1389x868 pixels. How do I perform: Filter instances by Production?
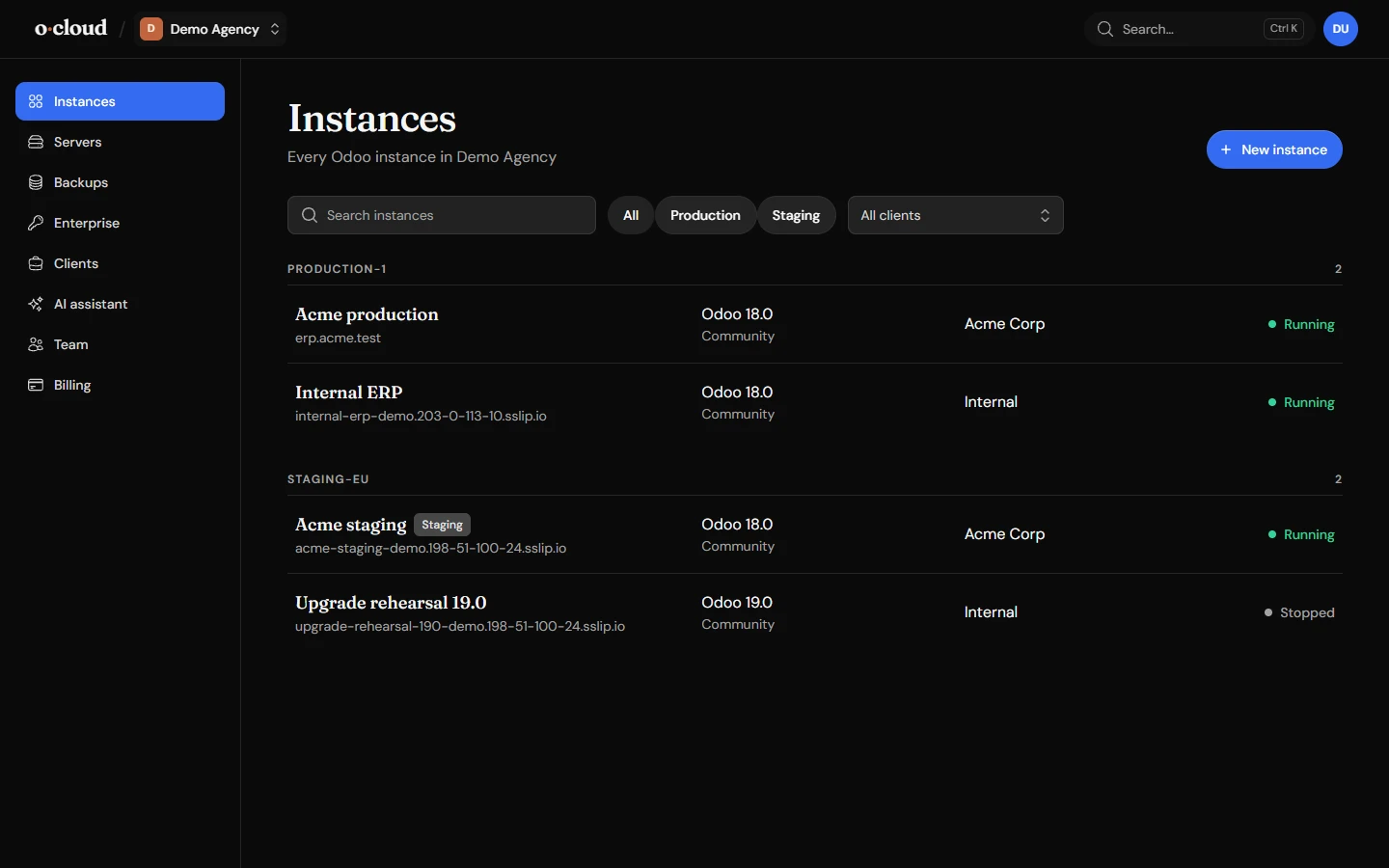tap(706, 215)
